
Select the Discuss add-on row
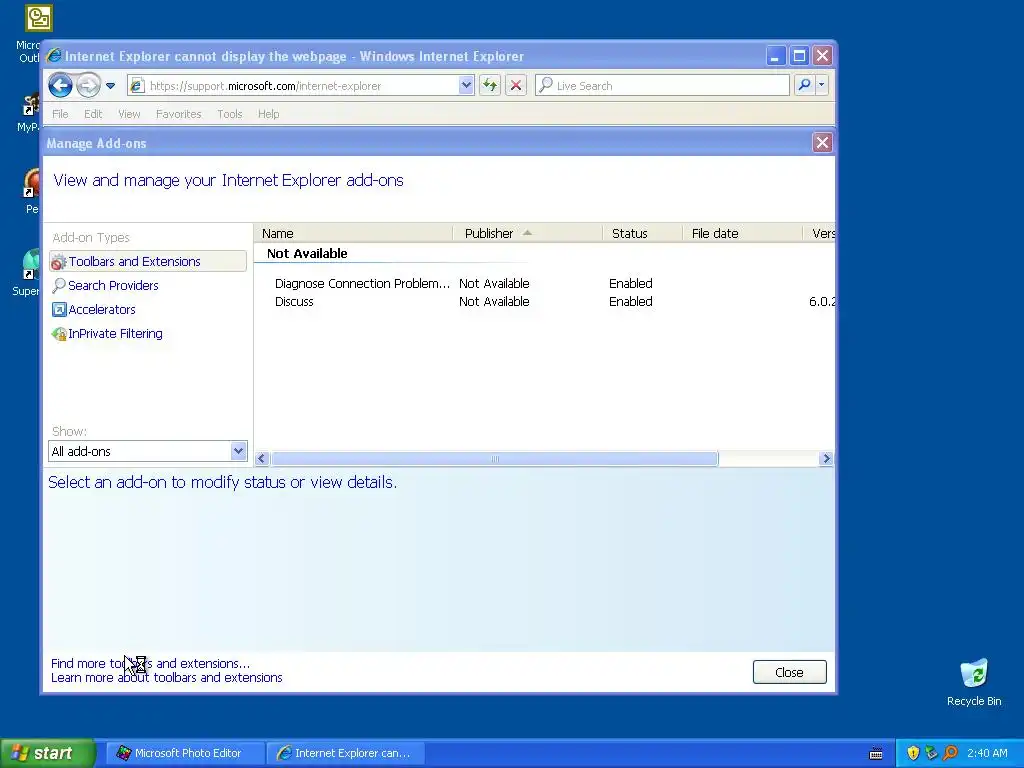tap(545, 302)
